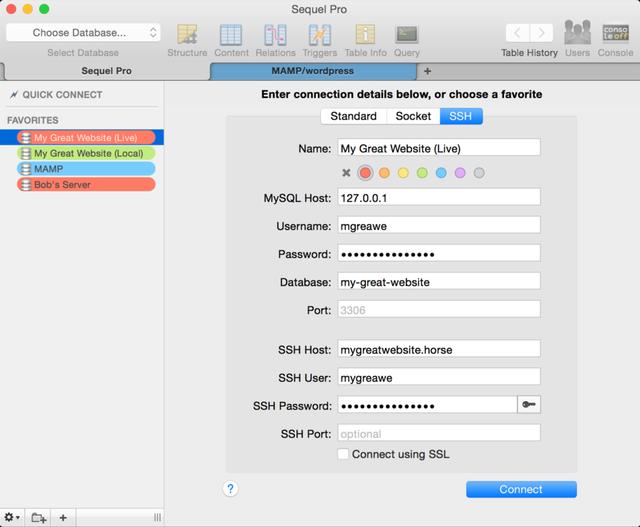The image size is (640, 527).
Task: Select QUICK CONNECT in the sidebar
Action: pyautogui.click(x=62, y=95)
